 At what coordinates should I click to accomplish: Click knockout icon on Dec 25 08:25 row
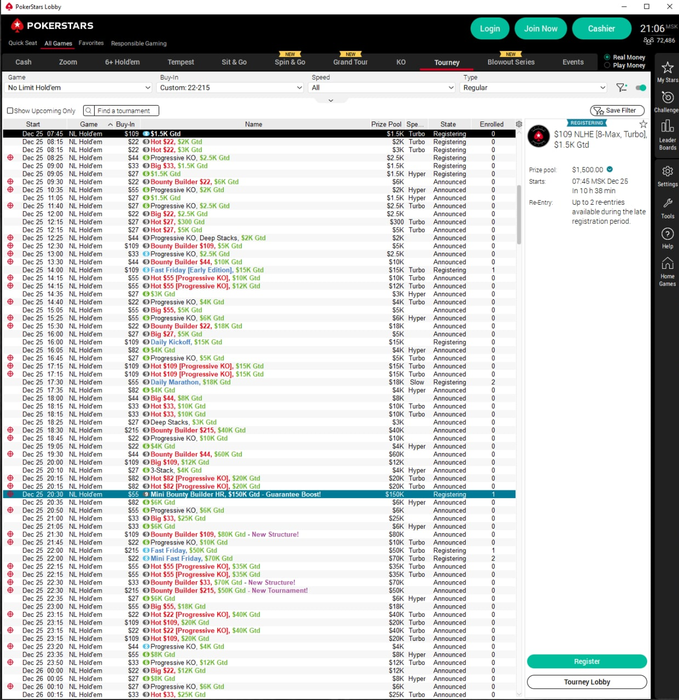point(10,158)
